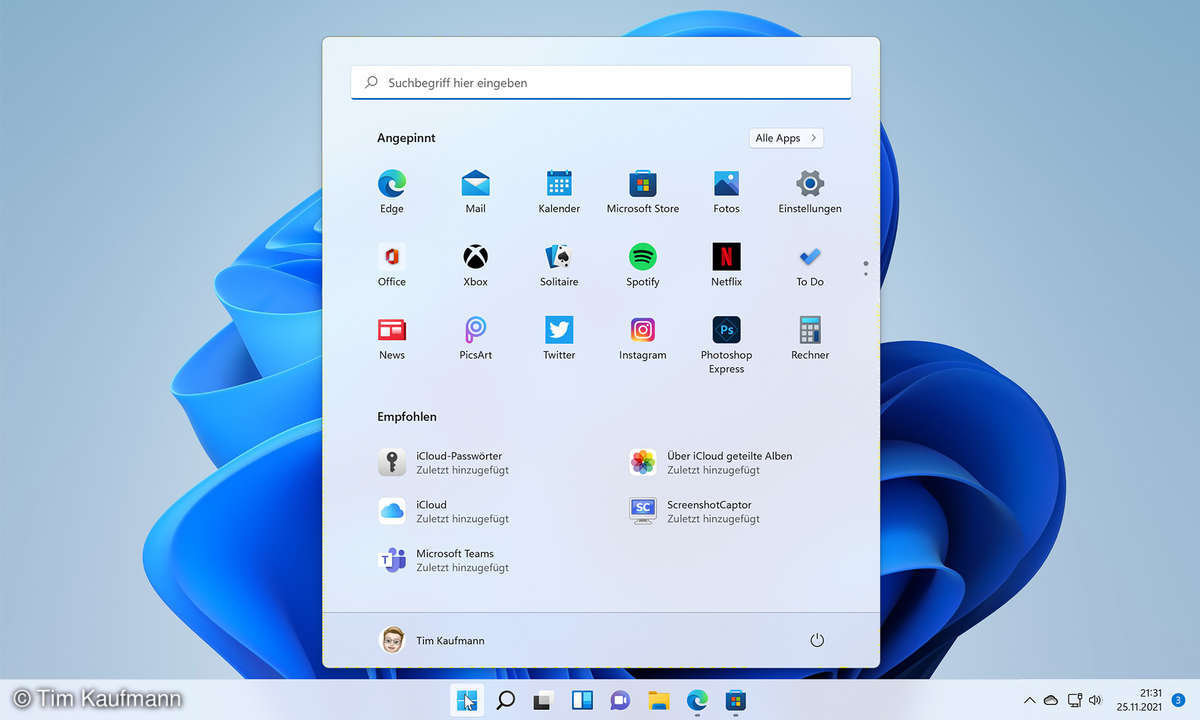Click the Start button on taskbar

465,700
